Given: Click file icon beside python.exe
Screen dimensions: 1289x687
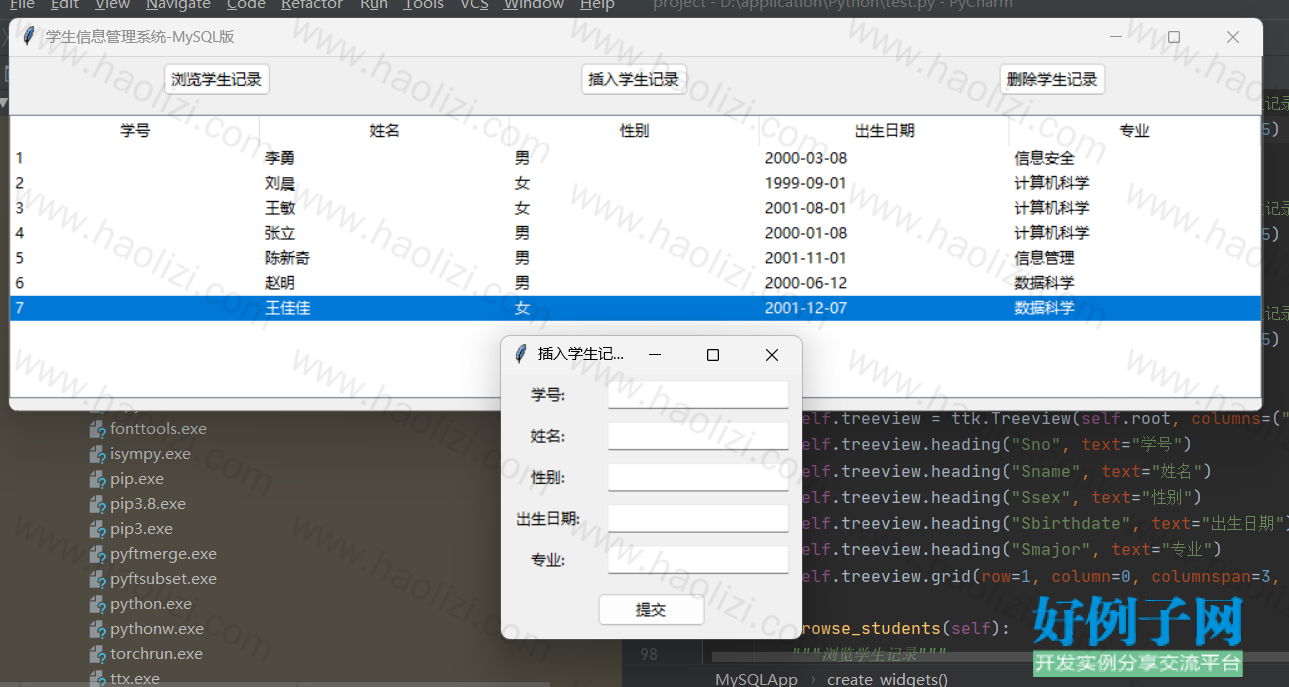Looking at the screenshot, I should coord(97,604).
